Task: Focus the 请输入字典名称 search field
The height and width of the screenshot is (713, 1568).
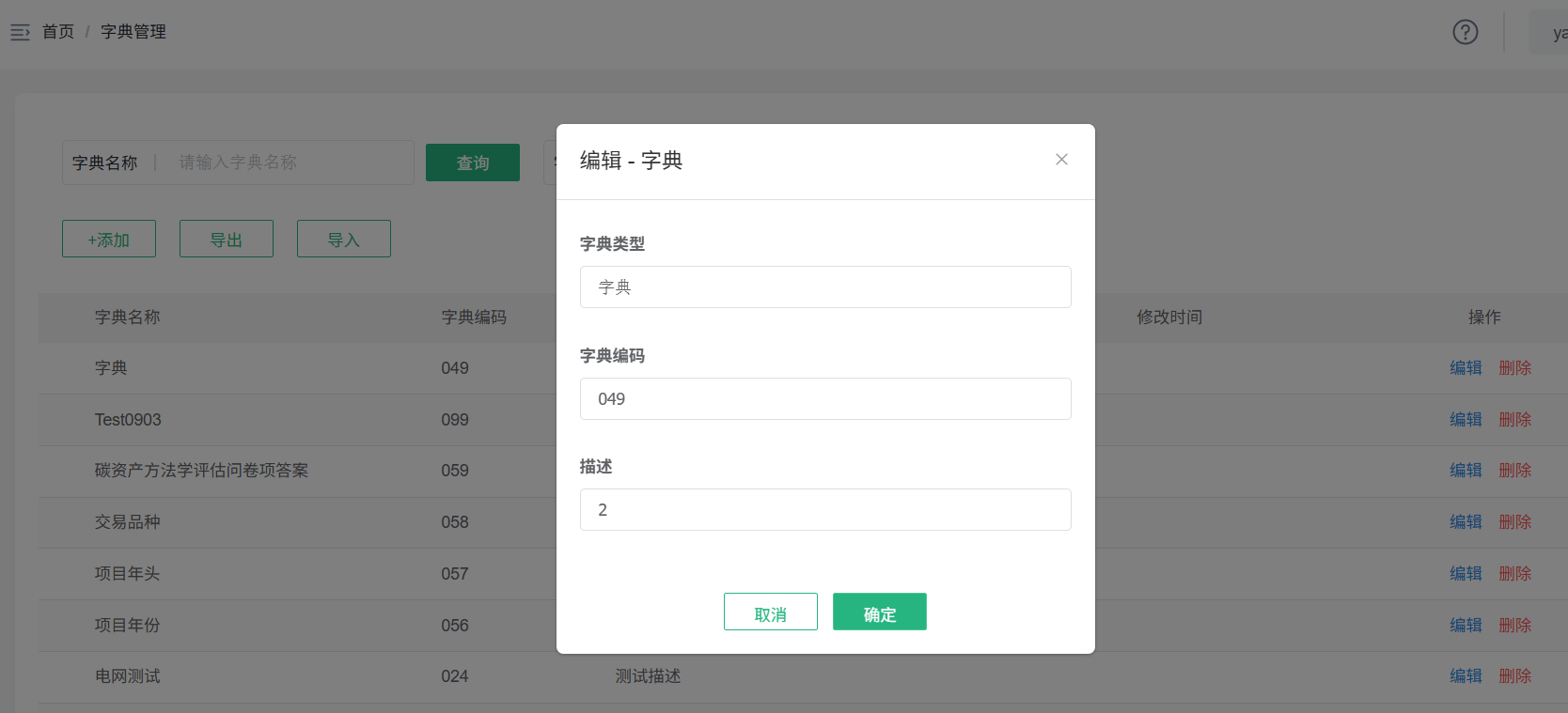Action: coord(291,163)
